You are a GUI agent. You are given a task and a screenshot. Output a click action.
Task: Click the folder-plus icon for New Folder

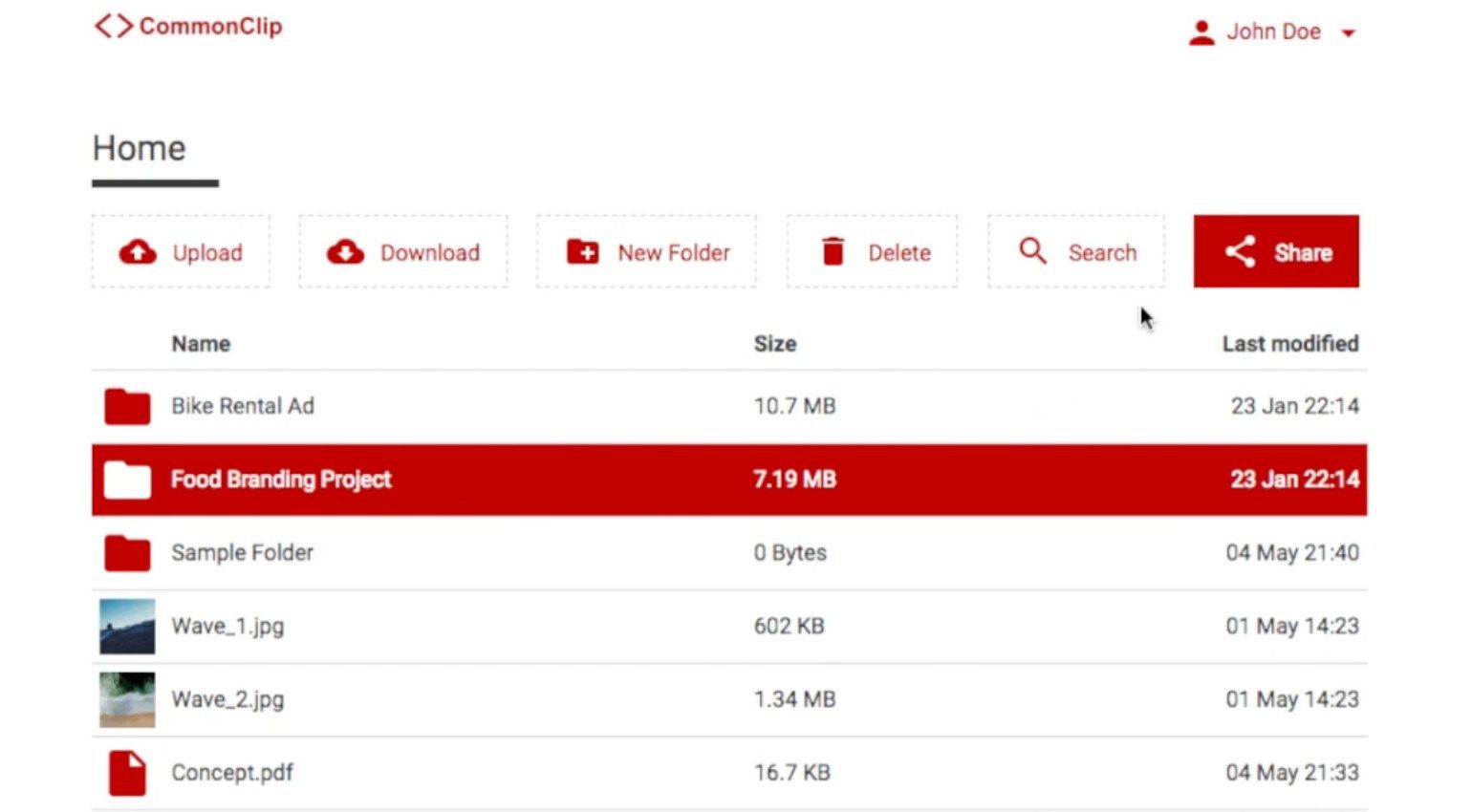click(583, 252)
